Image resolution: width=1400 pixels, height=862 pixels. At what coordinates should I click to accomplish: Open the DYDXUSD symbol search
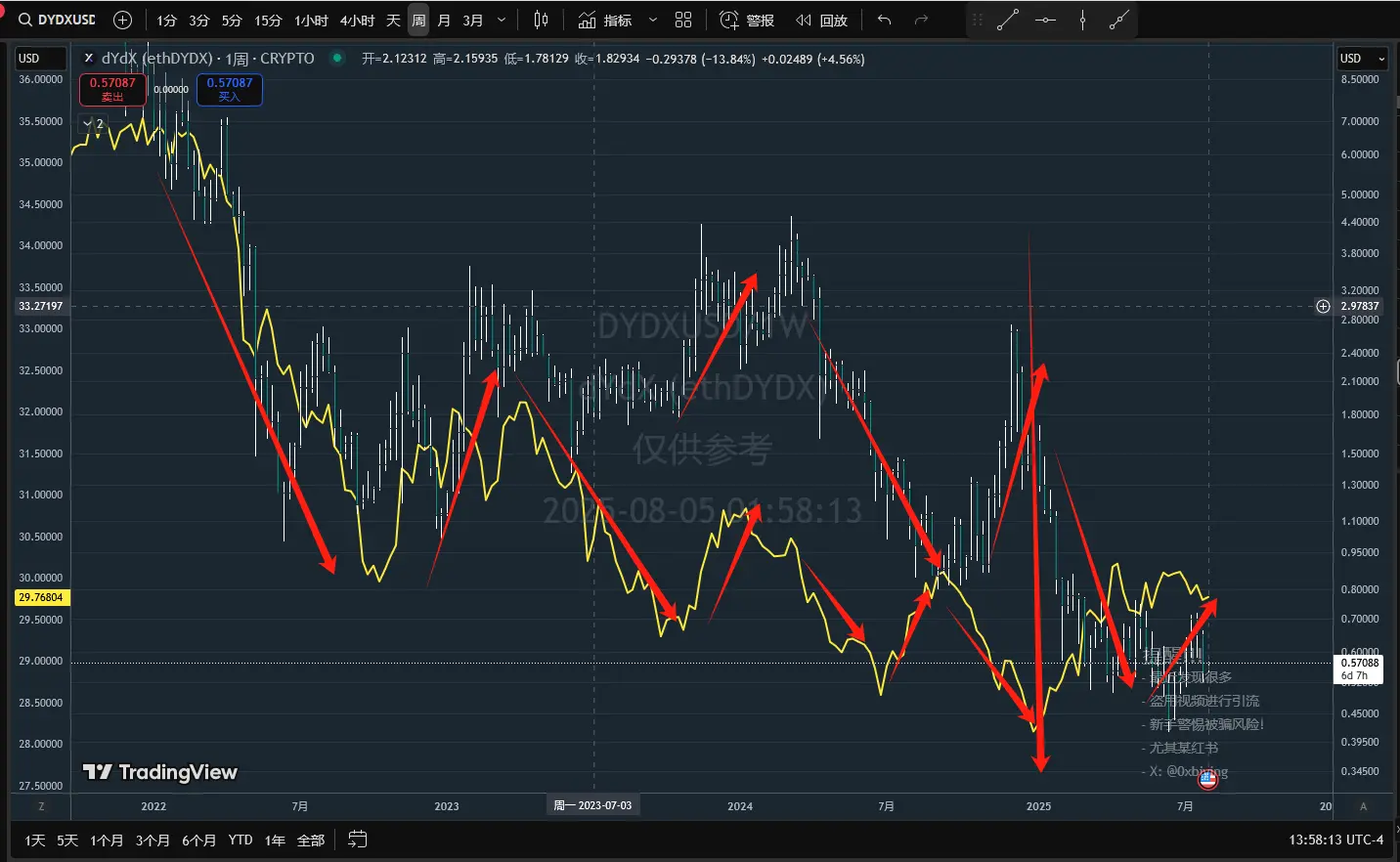point(57,20)
